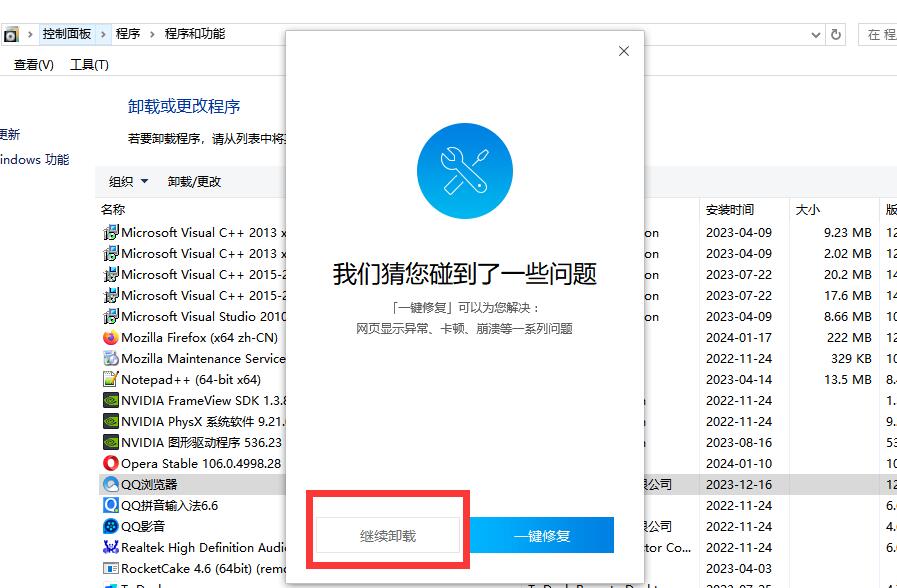Click 程序和功能 in the address breadcrumb
Image resolution: width=897 pixels, height=588 pixels.
(x=195, y=34)
